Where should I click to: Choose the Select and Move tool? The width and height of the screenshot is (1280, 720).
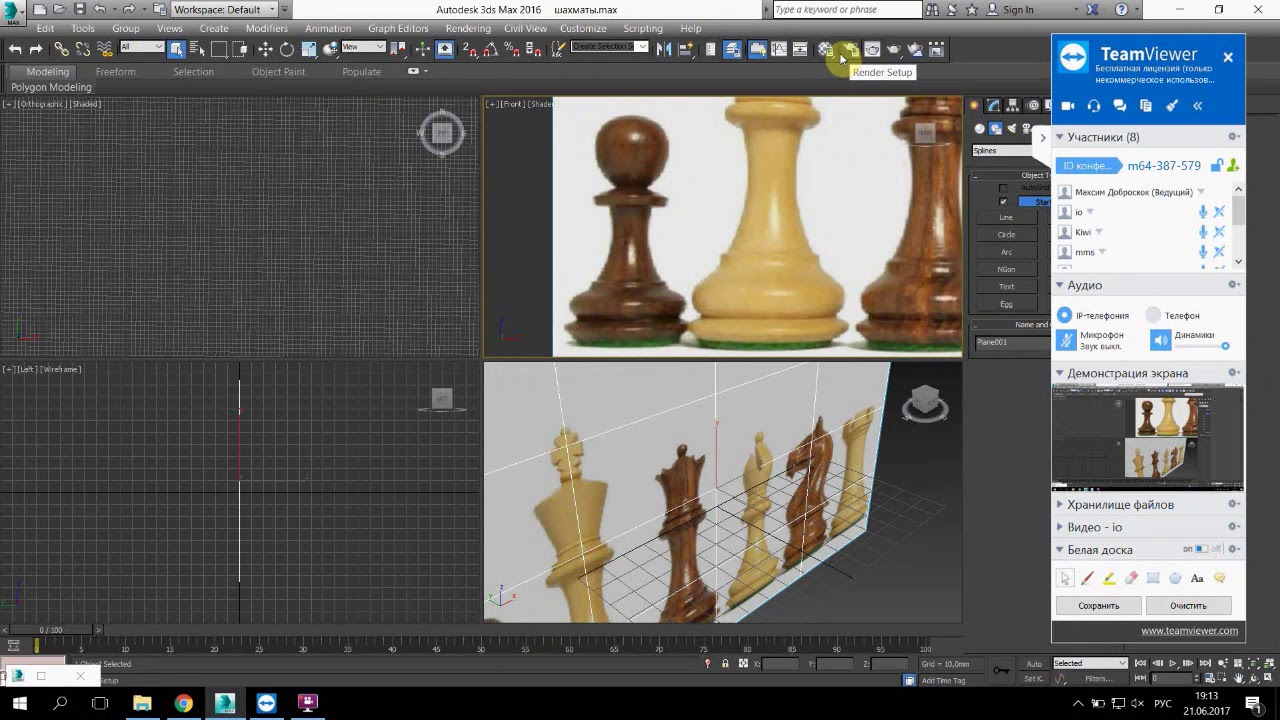(265, 49)
